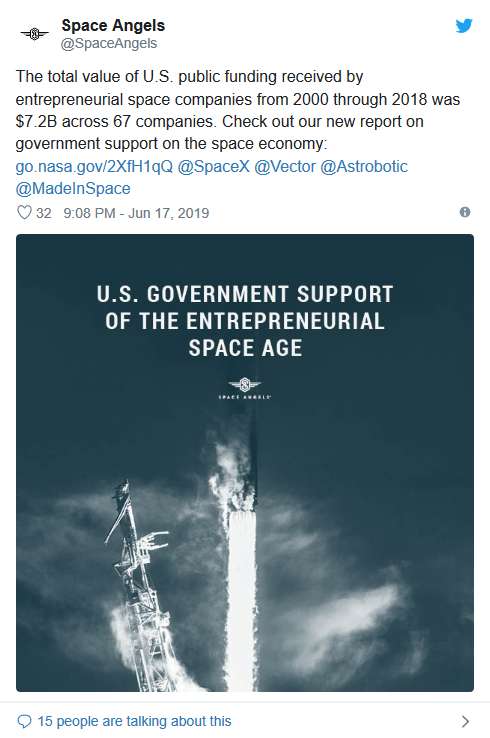The height and width of the screenshot is (738, 490).
Task: Click the Twitter bird logo icon
Action: coord(464,25)
